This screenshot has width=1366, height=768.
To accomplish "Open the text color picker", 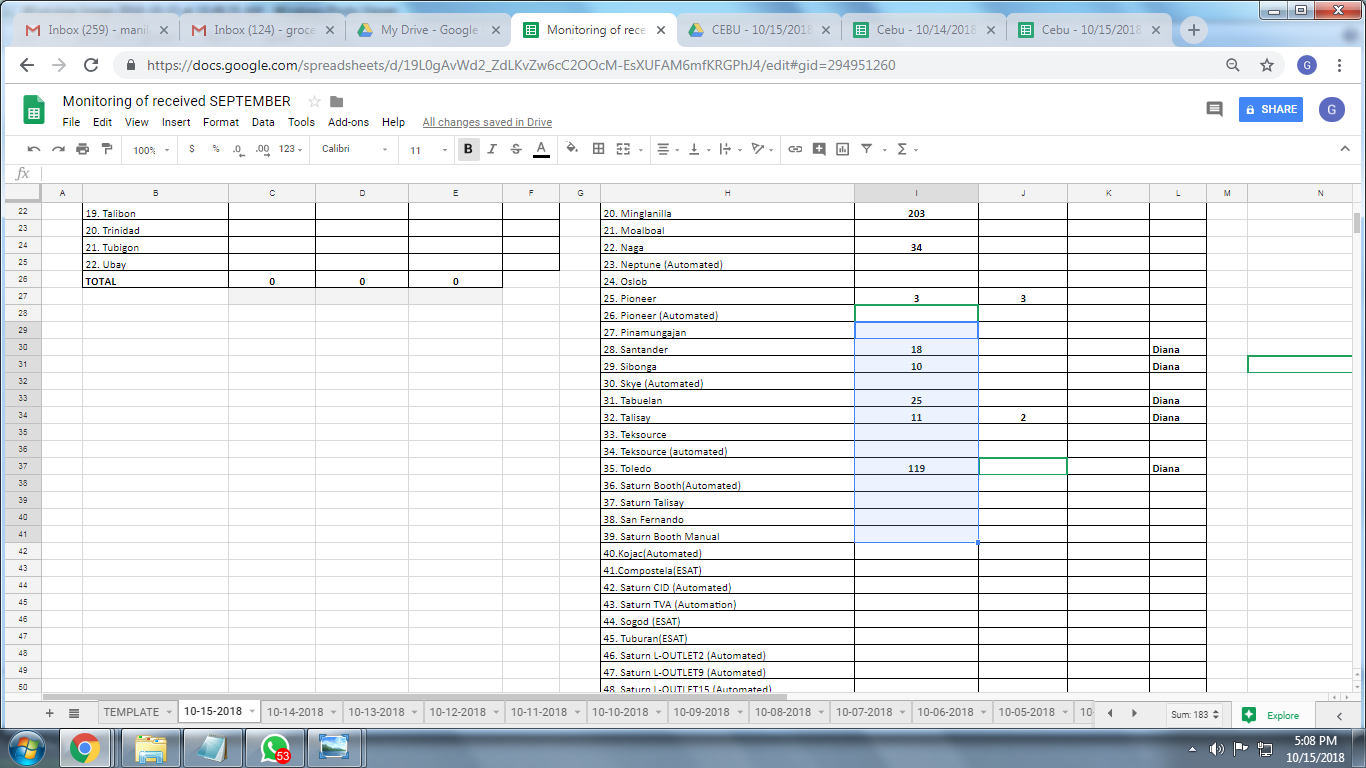I will tap(541, 149).
